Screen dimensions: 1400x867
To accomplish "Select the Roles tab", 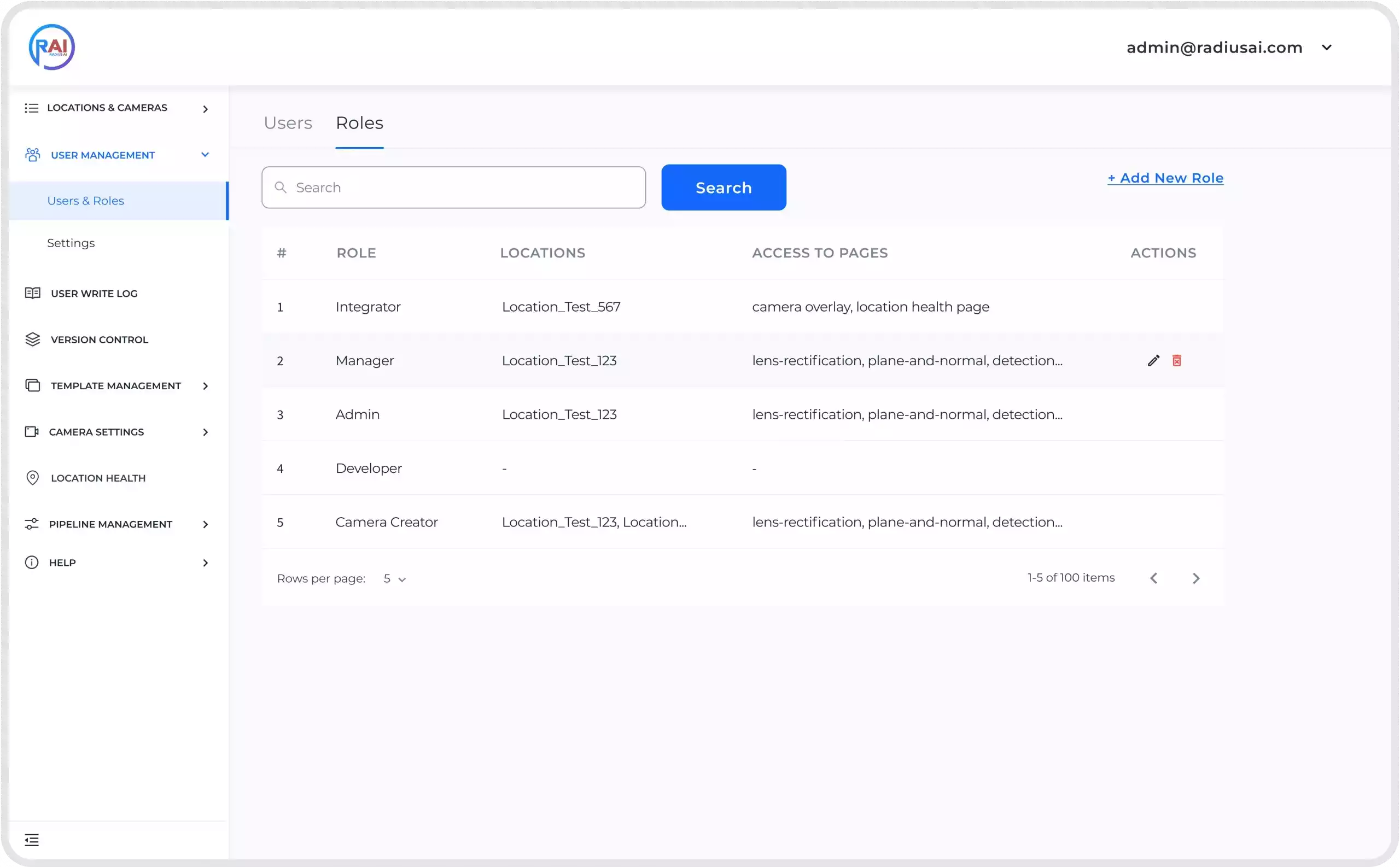I will [x=360, y=122].
